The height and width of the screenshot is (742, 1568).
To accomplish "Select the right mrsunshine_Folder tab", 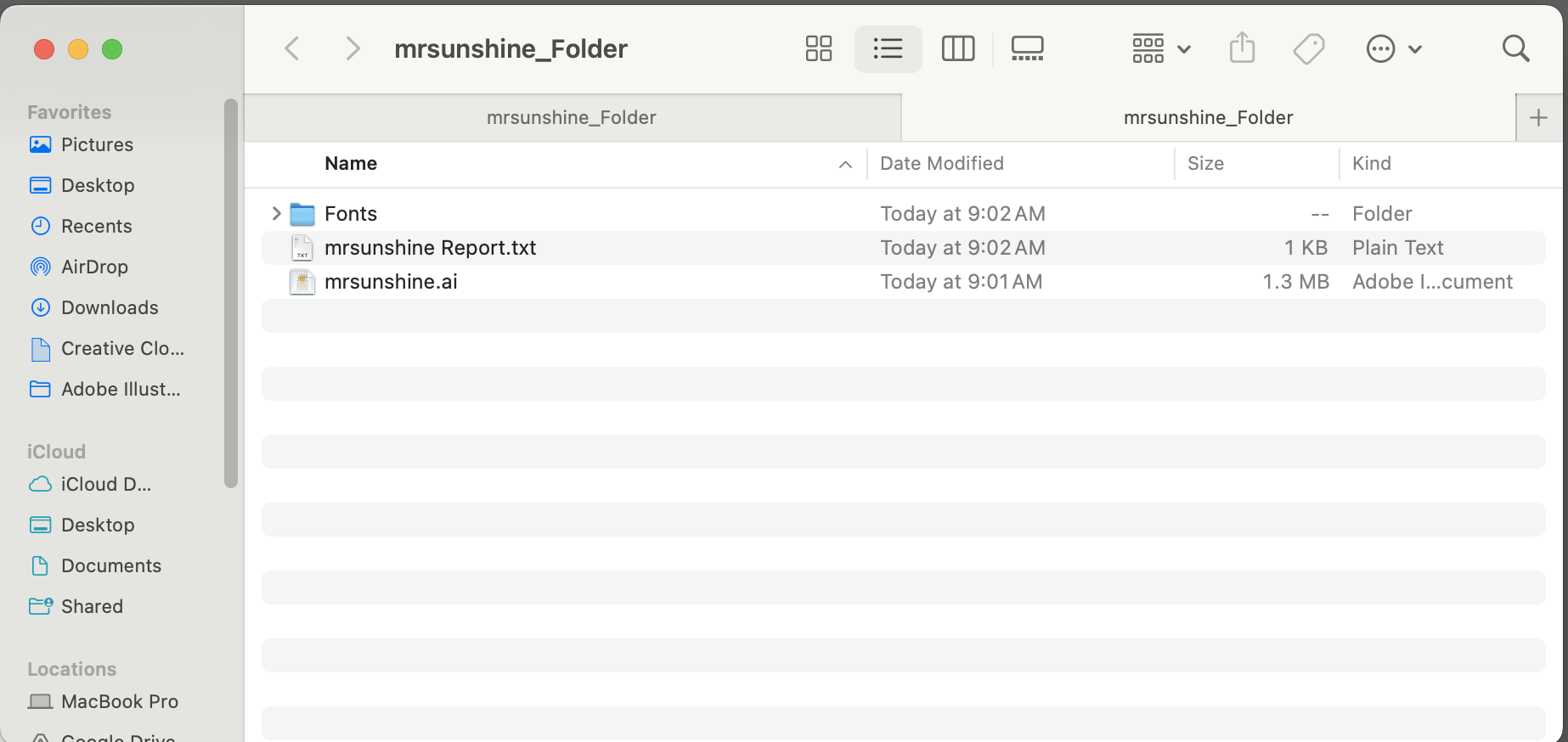I will tap(1208, 117).
